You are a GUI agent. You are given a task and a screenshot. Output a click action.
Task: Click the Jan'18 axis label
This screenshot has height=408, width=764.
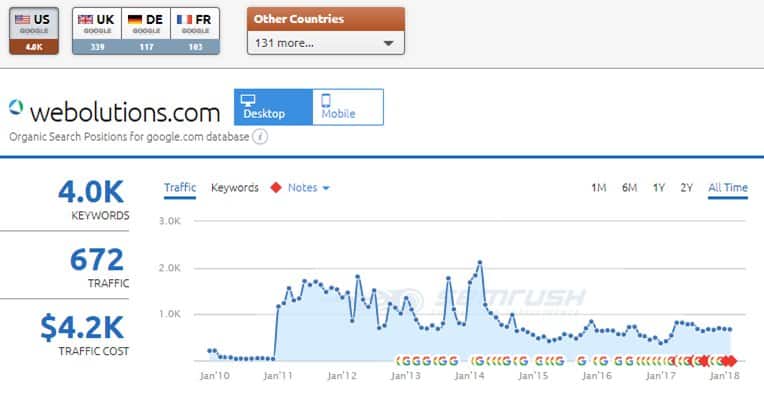tap(725, 376)
